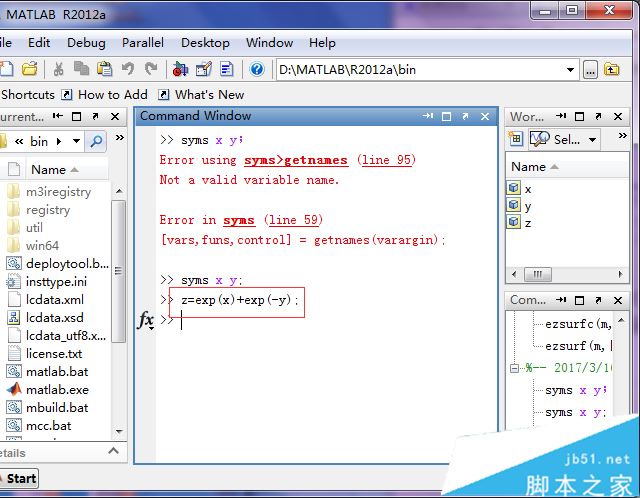Browse for folder with ellipsis button
640x498 pixels.
590,70
